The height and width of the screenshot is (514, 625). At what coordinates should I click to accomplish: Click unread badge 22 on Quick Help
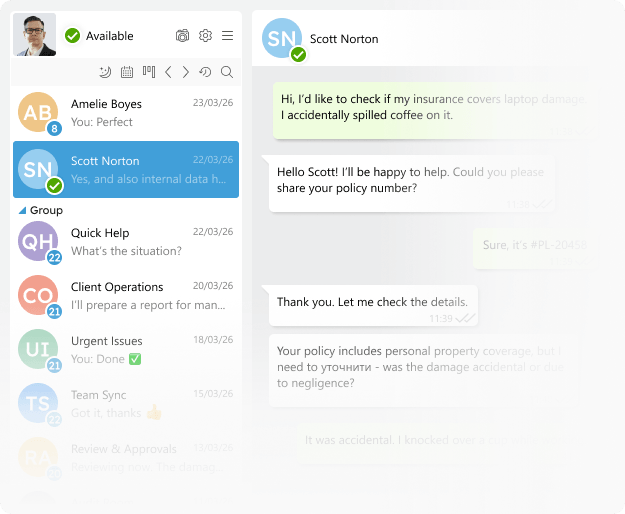(54, 258)
